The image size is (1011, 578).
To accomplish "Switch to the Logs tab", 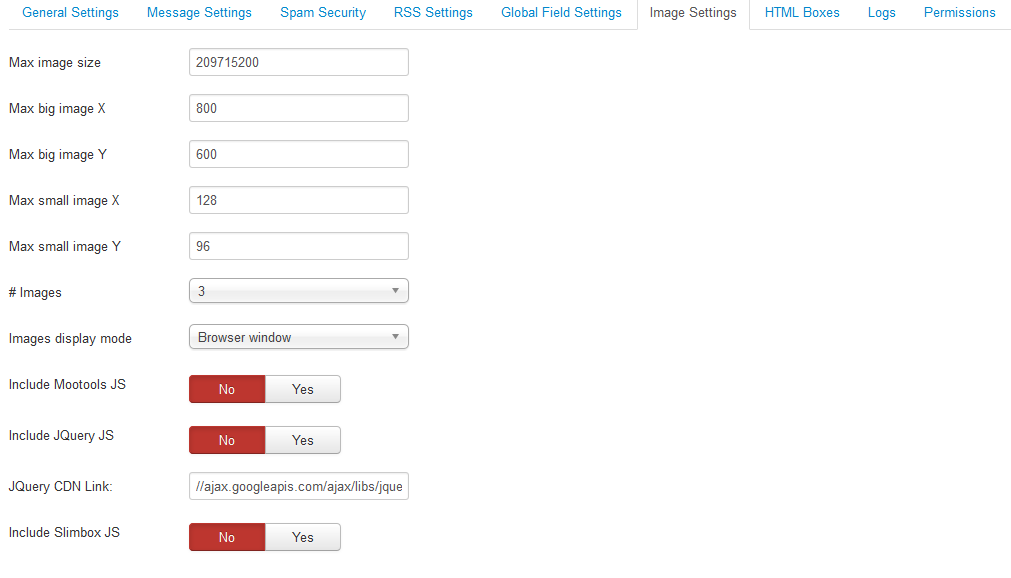I will pyautogui.click(x=881, y=13).
